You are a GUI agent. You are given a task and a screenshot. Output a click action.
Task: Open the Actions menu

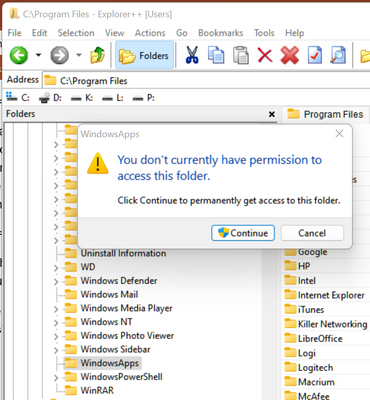click(x=150, y=33)
